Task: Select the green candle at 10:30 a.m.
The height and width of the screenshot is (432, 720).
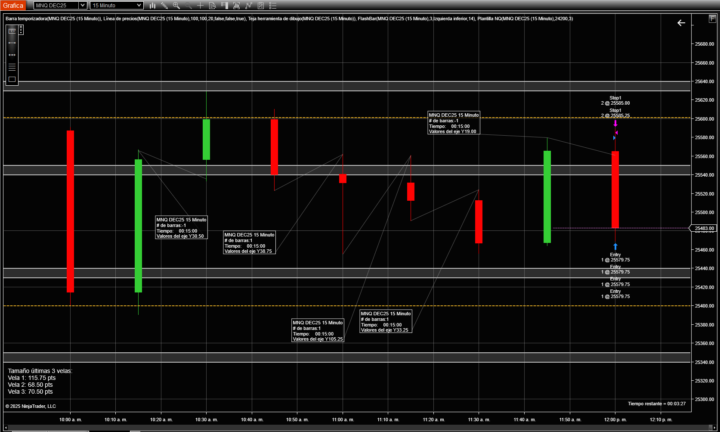Action: pos(206,139)
